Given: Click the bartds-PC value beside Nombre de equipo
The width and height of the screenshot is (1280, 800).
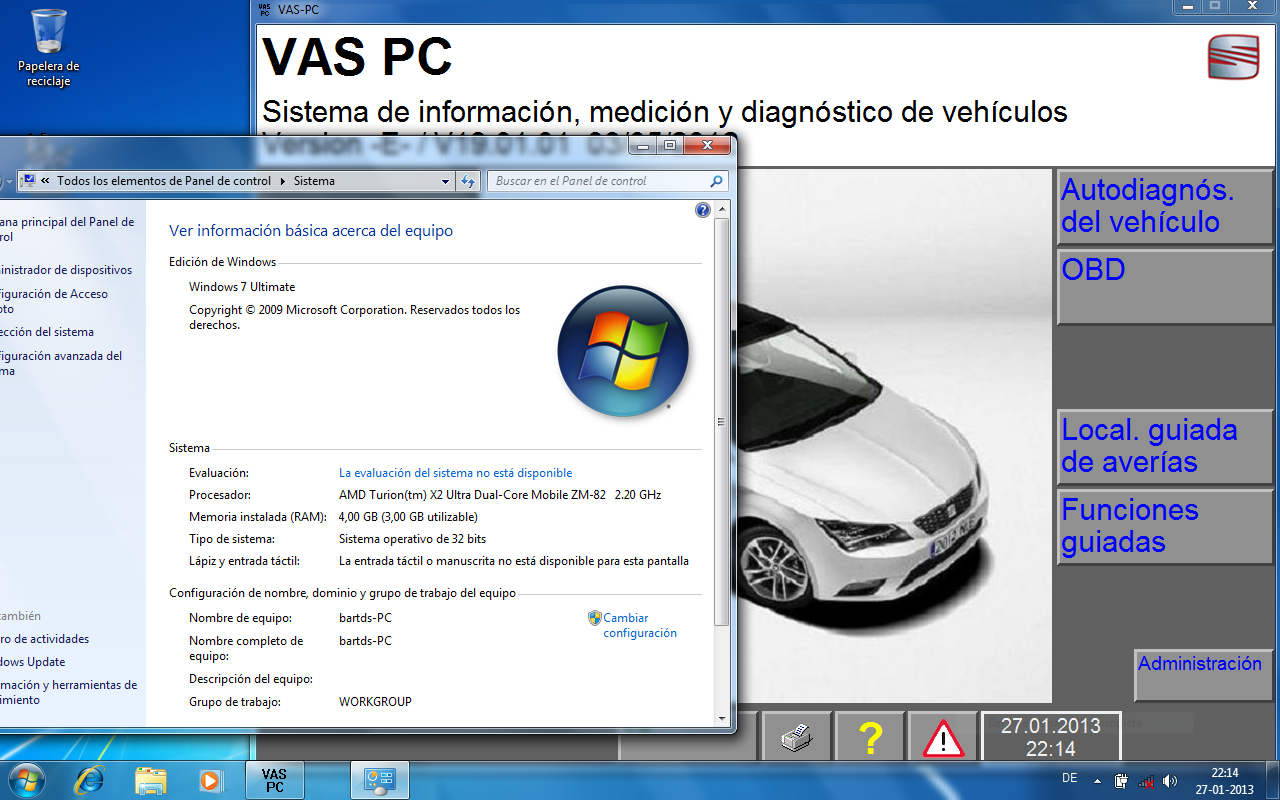Looking at the screenshot, I should 365,618.
